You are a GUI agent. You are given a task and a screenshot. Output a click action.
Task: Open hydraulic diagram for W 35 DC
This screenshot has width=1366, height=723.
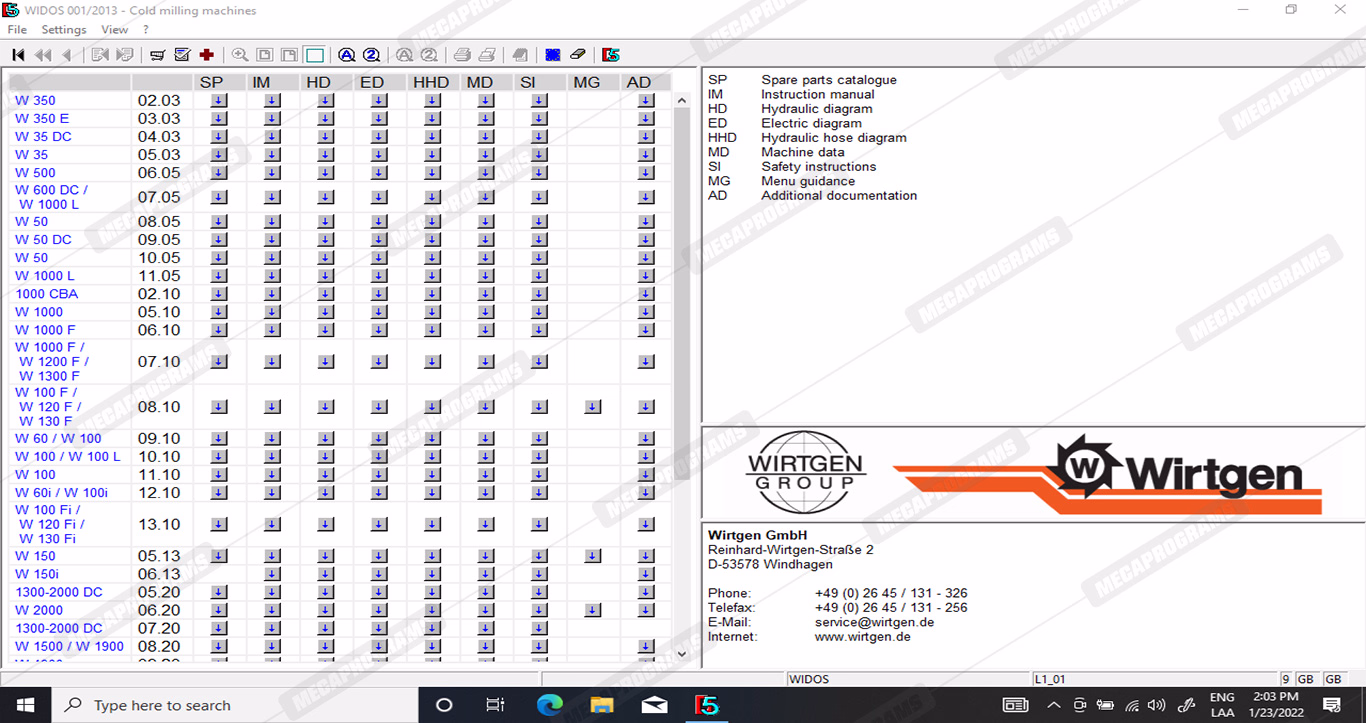(x=326, y=136)
